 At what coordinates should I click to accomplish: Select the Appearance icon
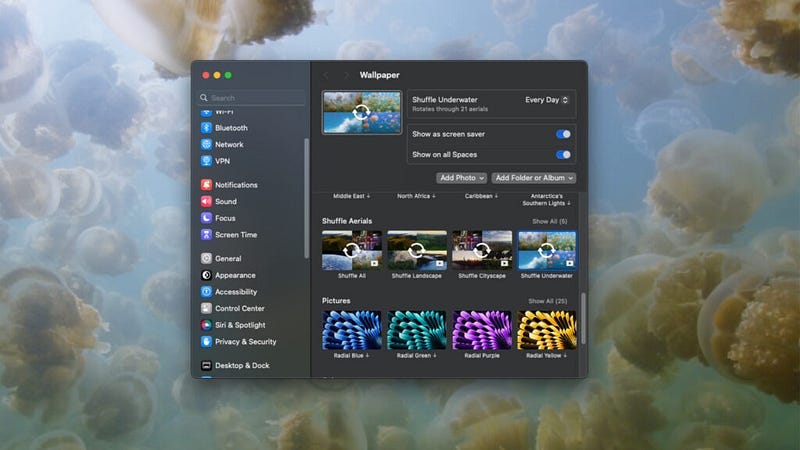point(206,275)
